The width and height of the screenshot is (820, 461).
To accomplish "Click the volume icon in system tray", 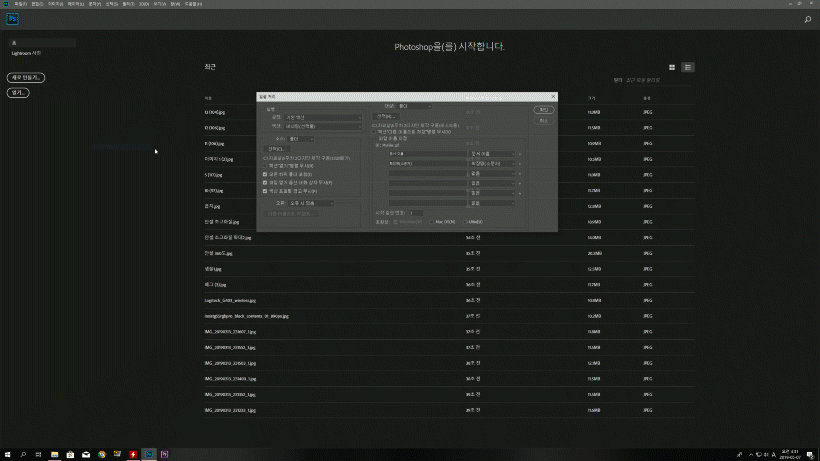I will [x=766, y=455].
